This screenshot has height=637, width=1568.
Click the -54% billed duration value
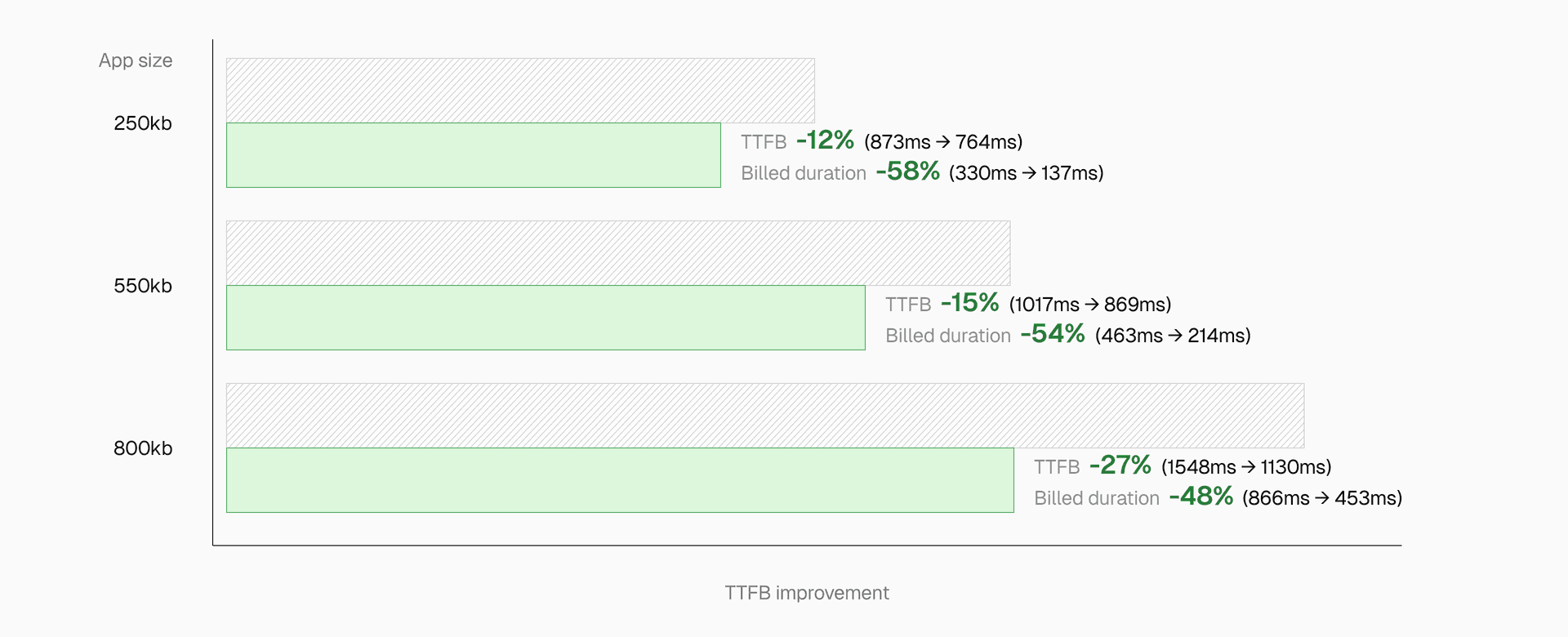(x=1052, y=334)
